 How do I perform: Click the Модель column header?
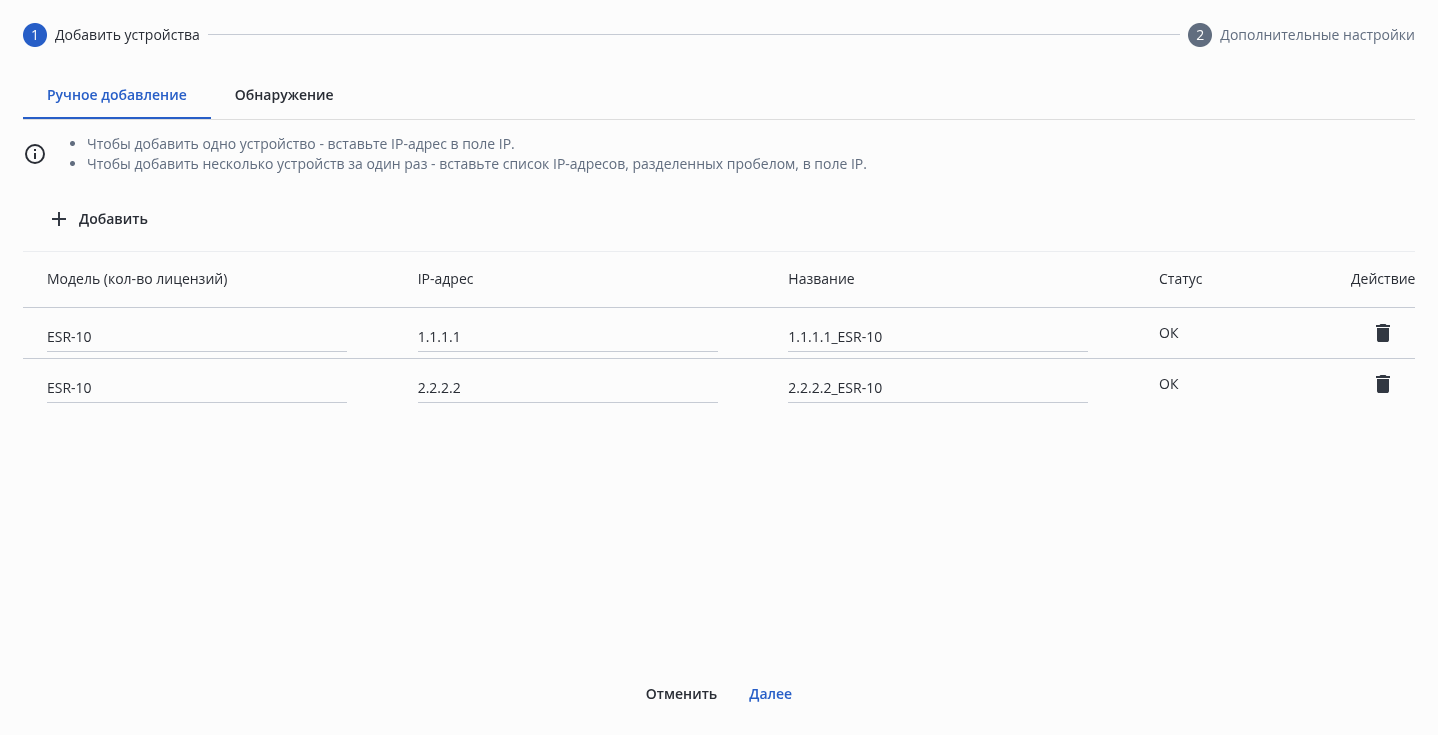pos(137,279)
